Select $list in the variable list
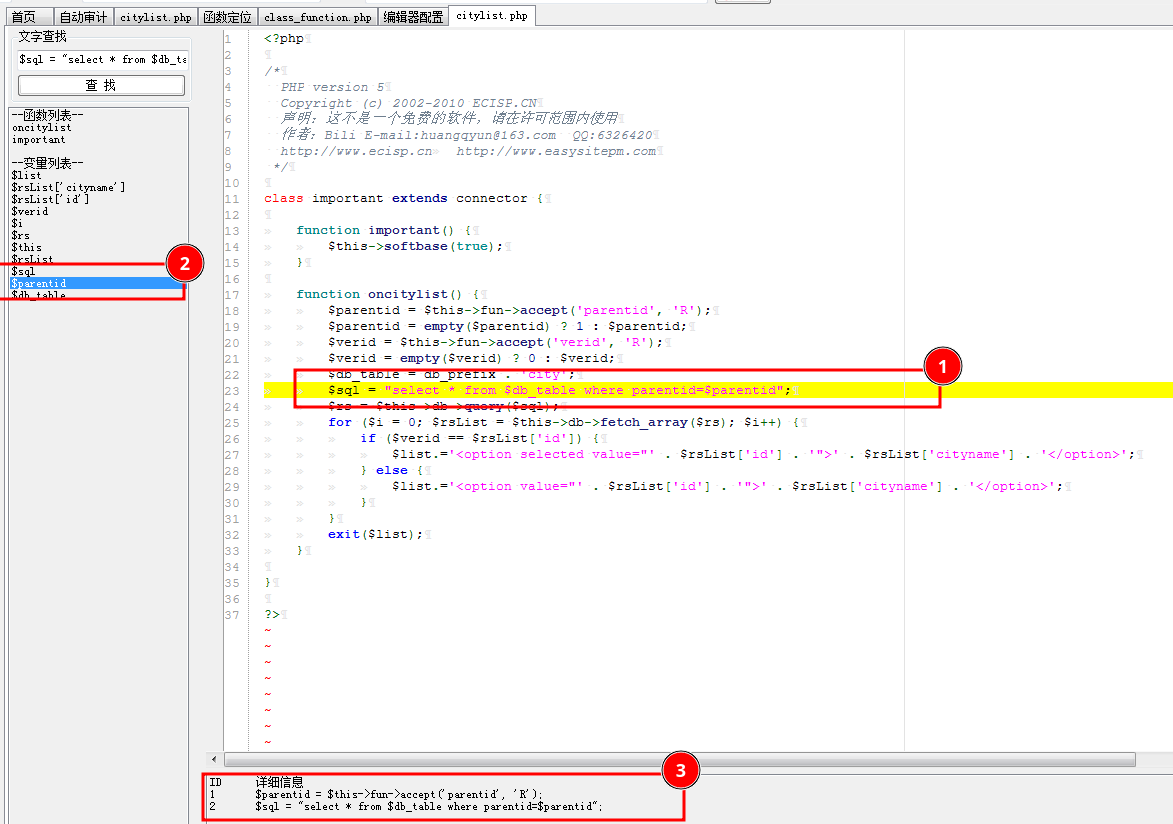Viewport: 1173px width, 824px height. point(27,176)
